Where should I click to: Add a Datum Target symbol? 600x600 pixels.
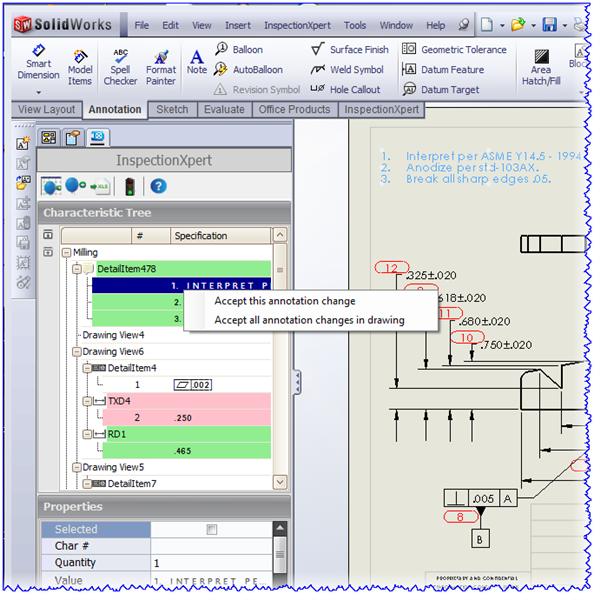click(440, 90)
